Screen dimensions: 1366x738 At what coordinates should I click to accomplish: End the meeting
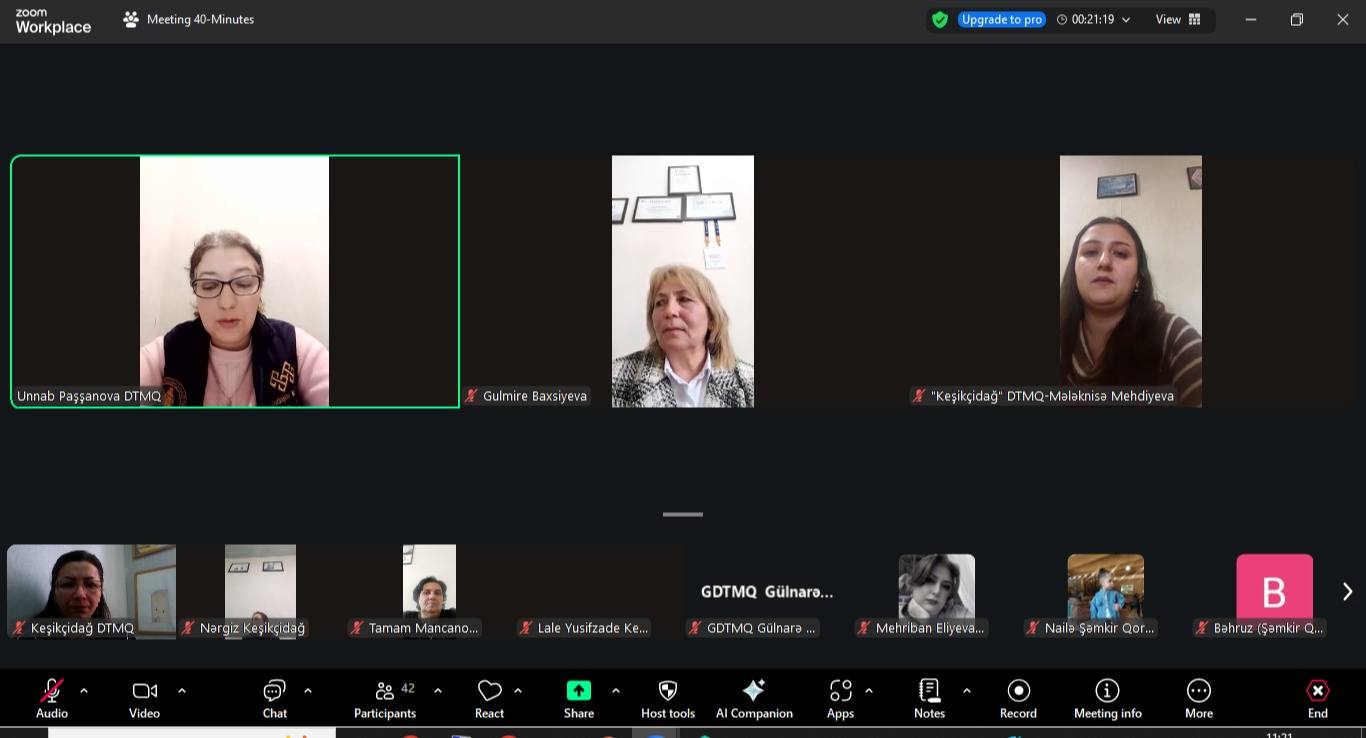click(1317, 698)
